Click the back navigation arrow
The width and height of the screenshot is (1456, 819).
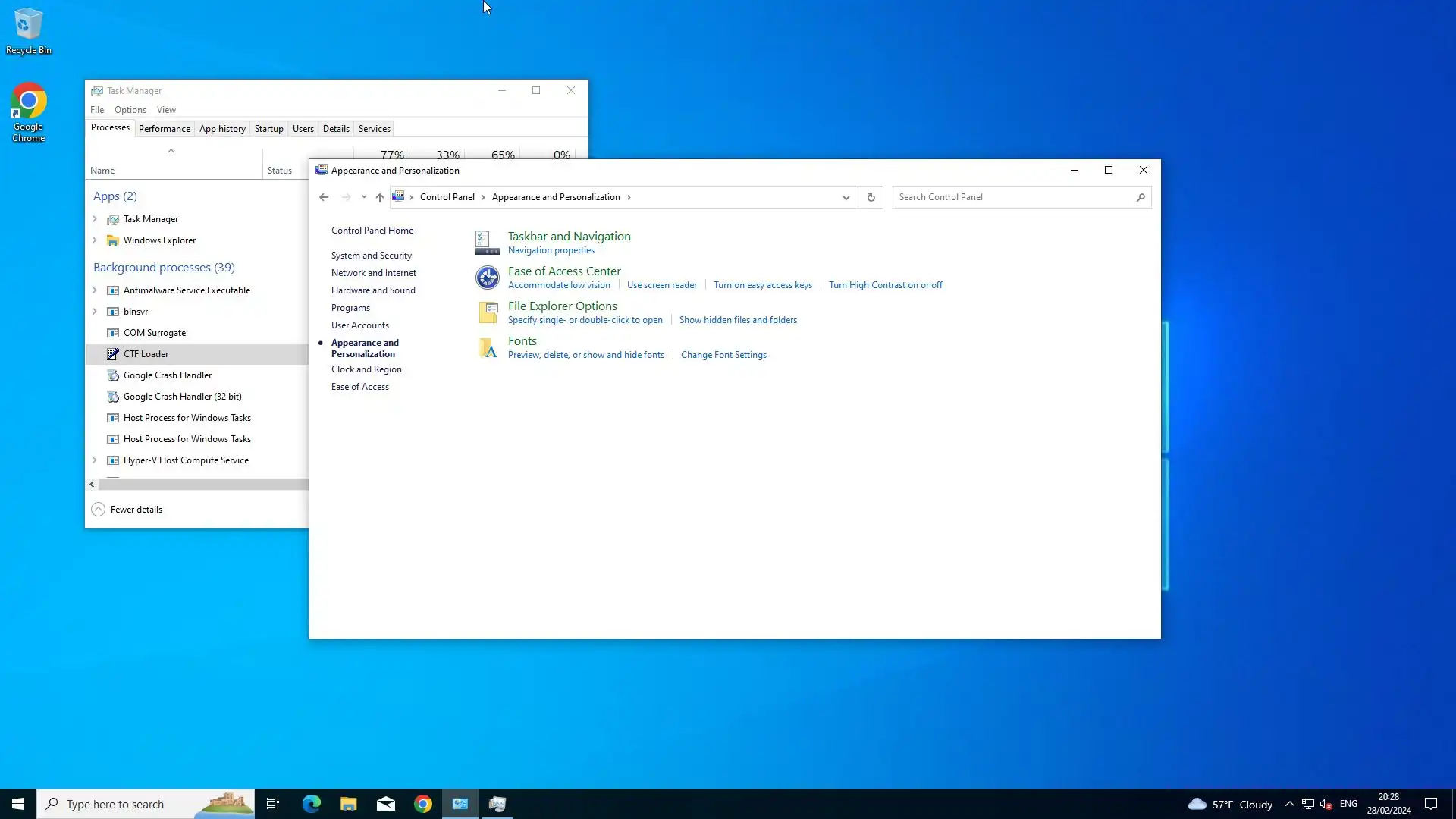pos(324,197)
